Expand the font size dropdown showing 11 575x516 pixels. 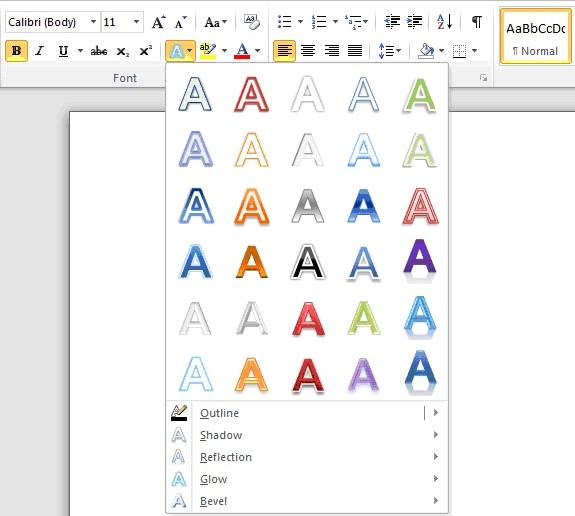[136, 22]
